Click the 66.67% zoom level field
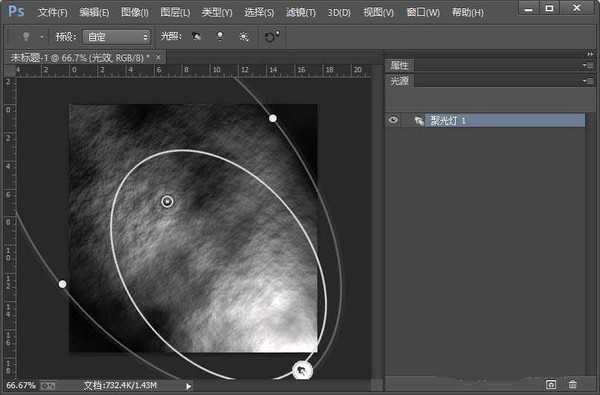 click(x=21, y=385)
